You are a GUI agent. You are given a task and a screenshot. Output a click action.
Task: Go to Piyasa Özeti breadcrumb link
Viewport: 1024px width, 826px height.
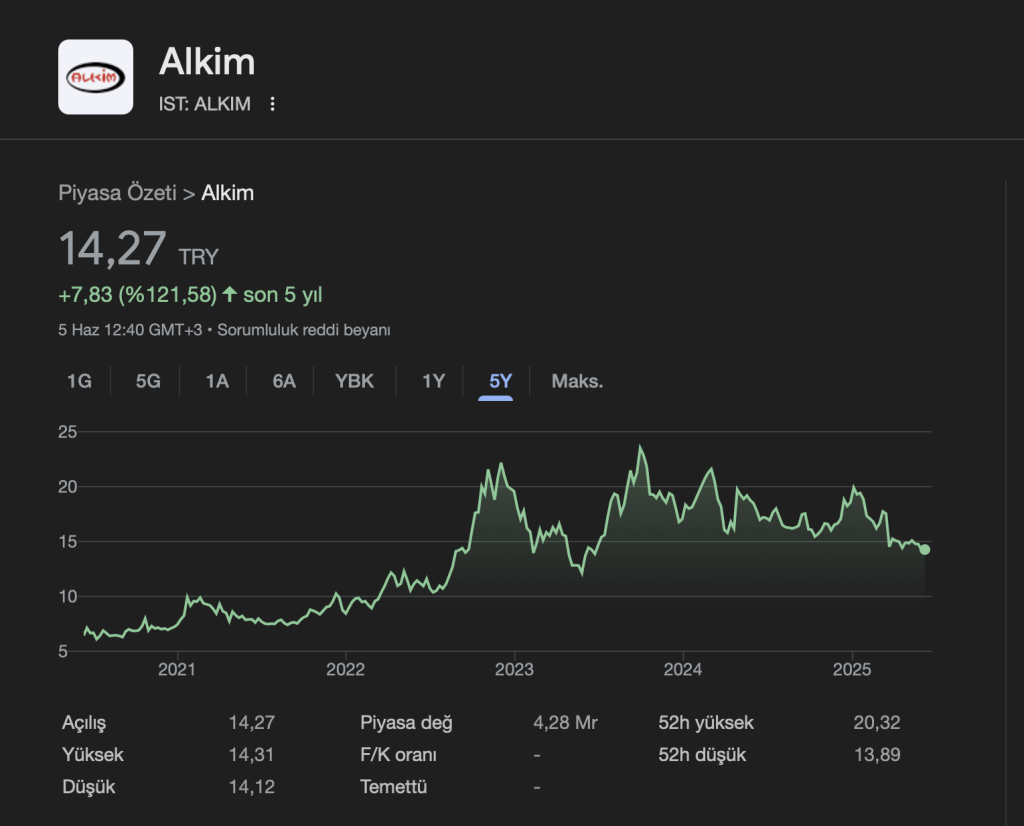[117, 193]
